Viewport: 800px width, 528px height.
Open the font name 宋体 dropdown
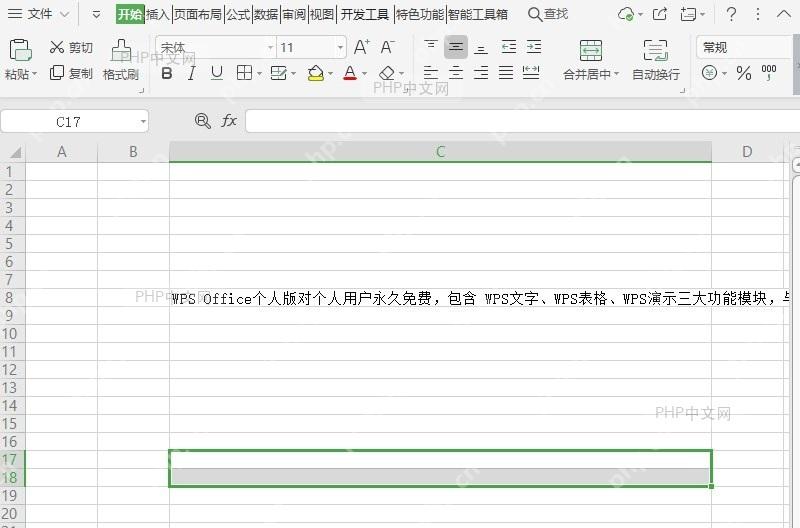tap(270, 47)
